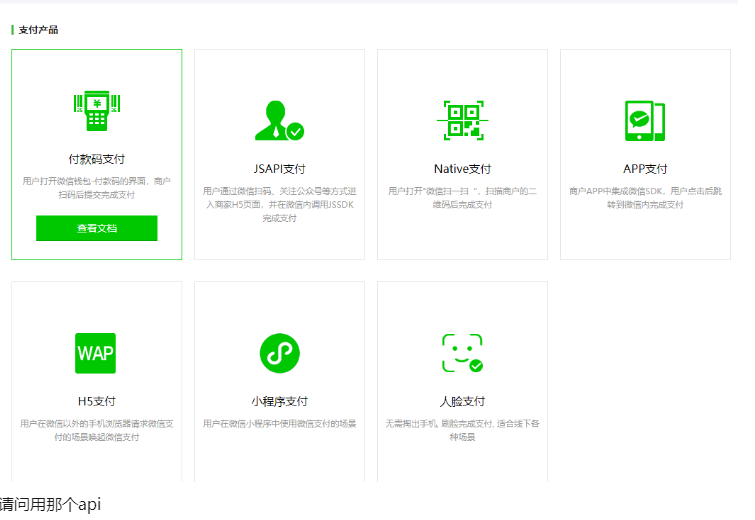Click the 支付产品 section heading
Viewport: 755px width, 520px height.
pos(39,30)
